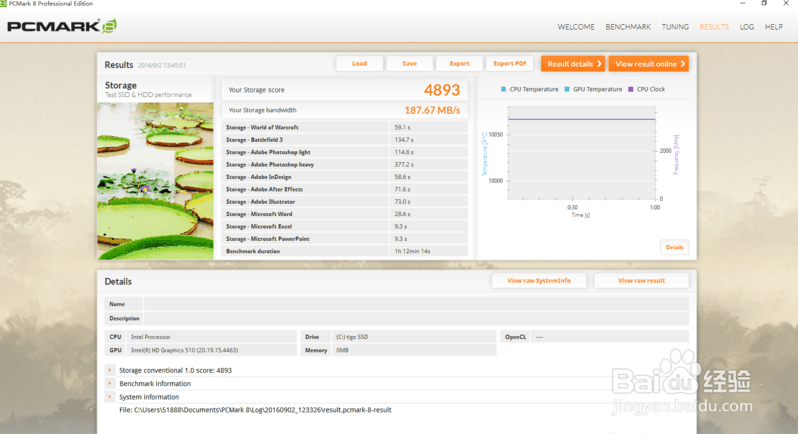Viewport: 798px width, 434px height.
Task: Expand Benchmark information section
Action: 110,384
